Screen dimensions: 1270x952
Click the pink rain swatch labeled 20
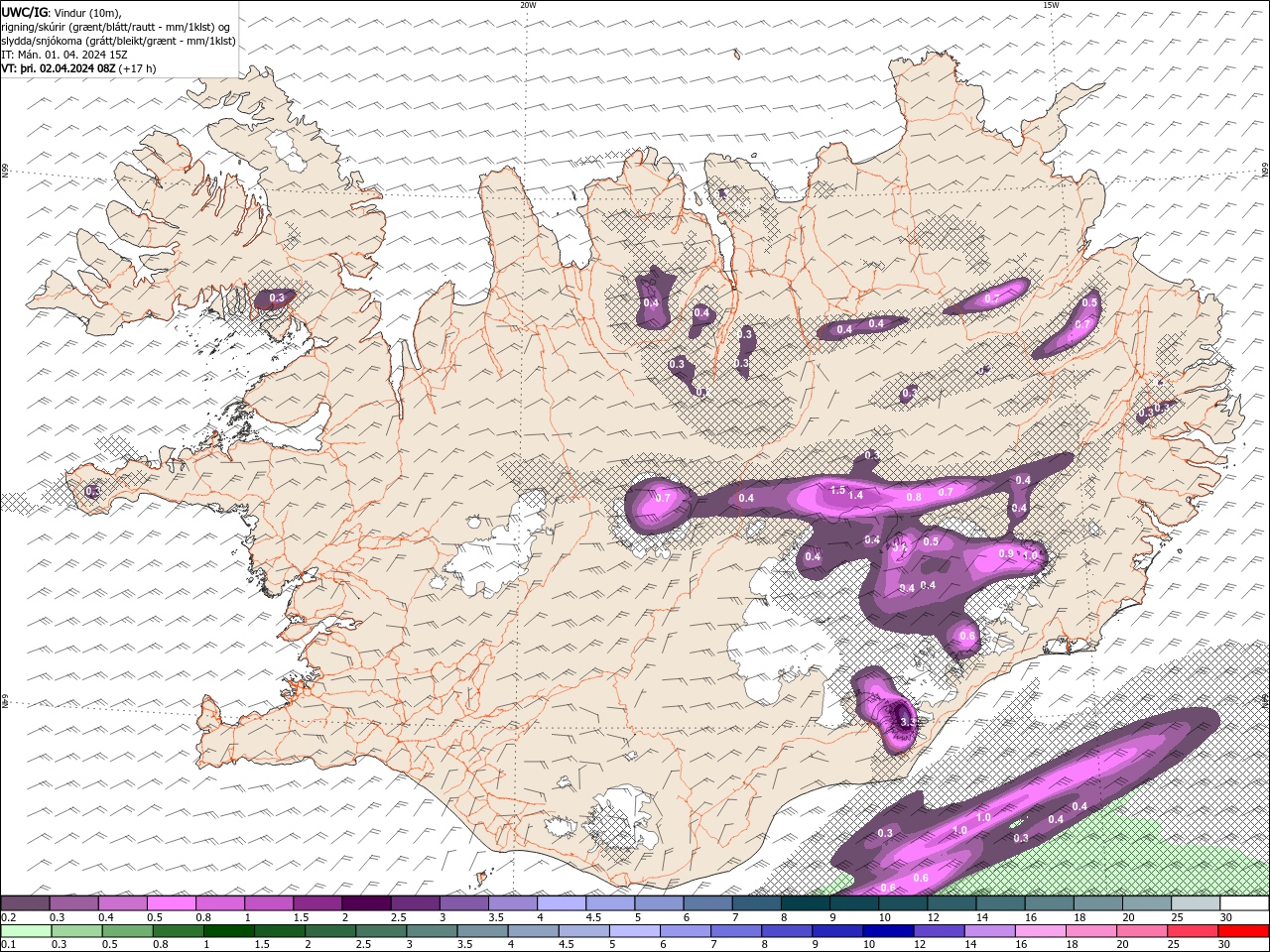pyautogui.click(x=1142, y=931)
